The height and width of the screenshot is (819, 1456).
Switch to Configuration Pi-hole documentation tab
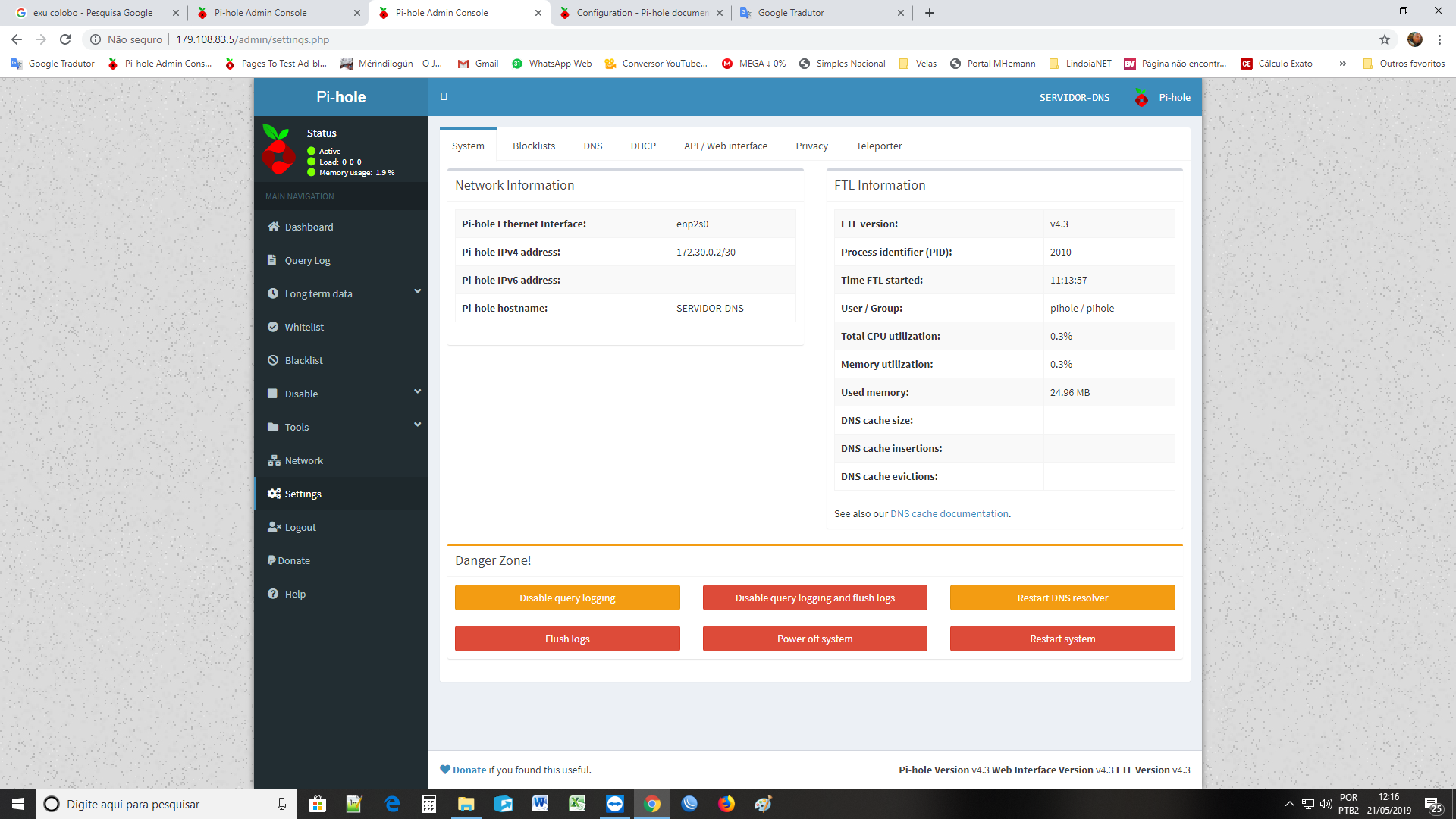click(642, 13)
